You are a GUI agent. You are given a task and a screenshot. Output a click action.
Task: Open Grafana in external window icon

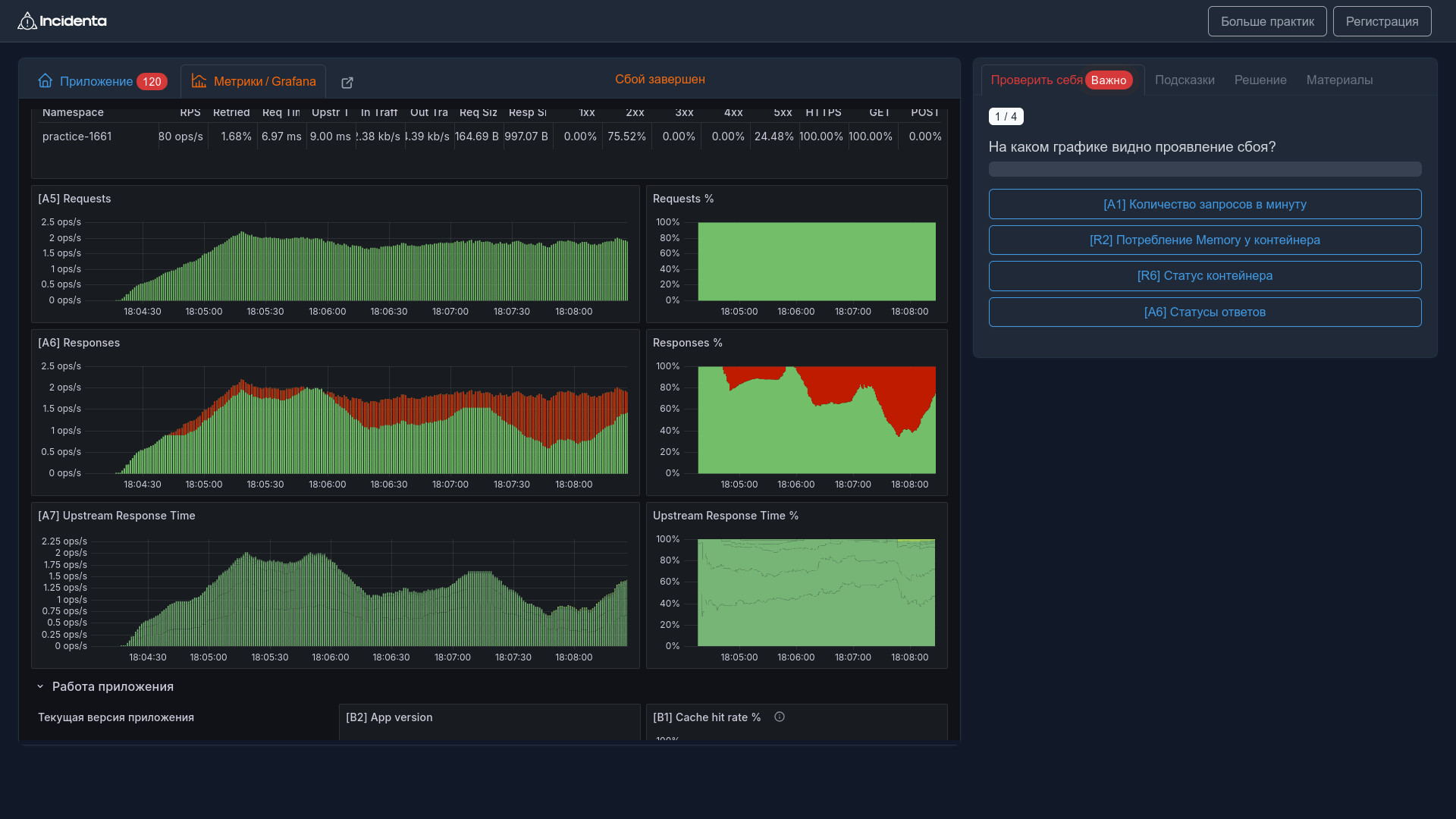pyautogui.click(x=347, y=83)
